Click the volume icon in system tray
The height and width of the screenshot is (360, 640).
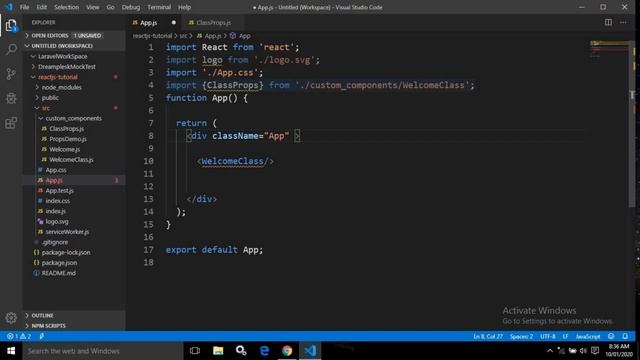click(x=584, y=351)
